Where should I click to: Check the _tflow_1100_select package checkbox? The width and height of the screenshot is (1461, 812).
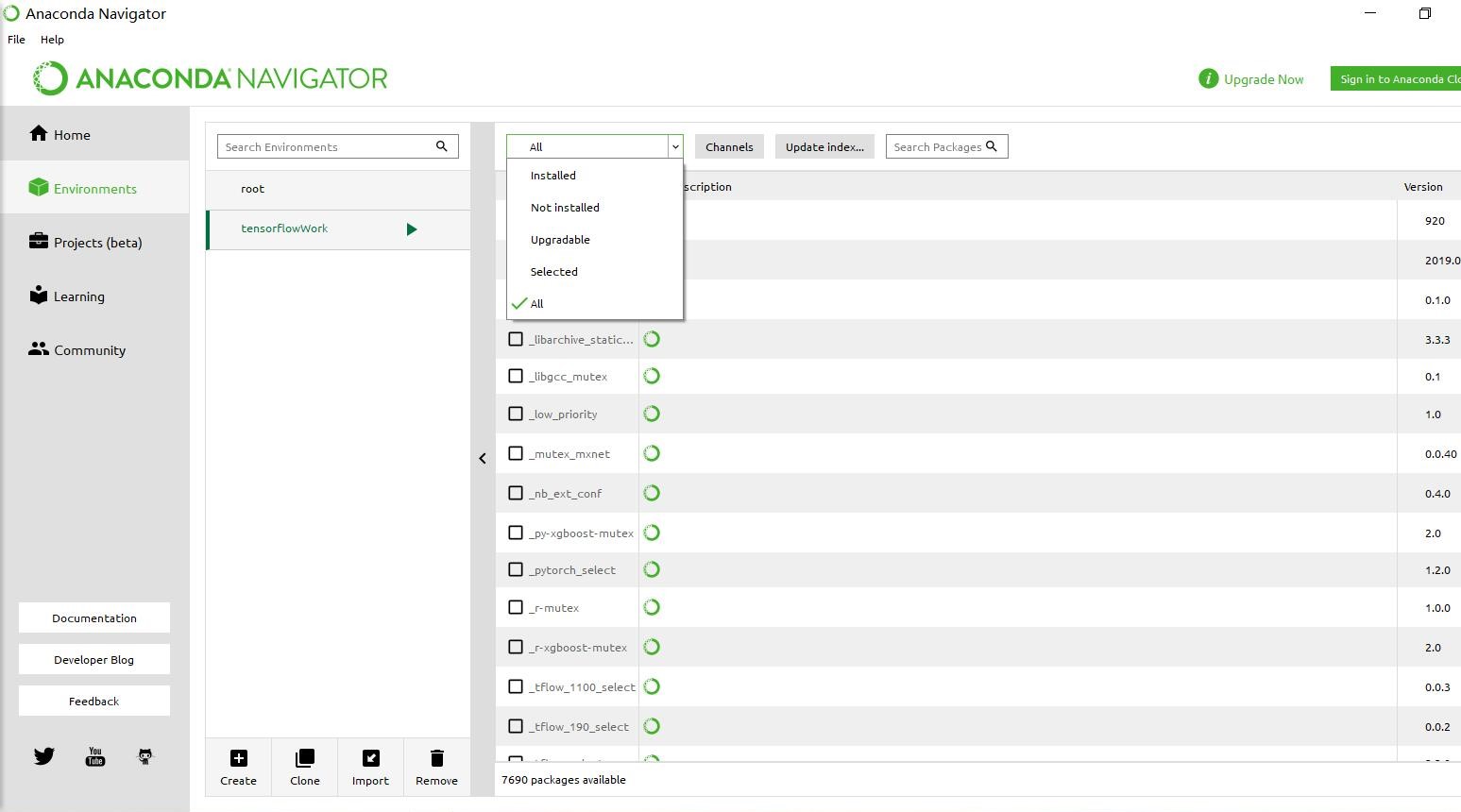516,686
